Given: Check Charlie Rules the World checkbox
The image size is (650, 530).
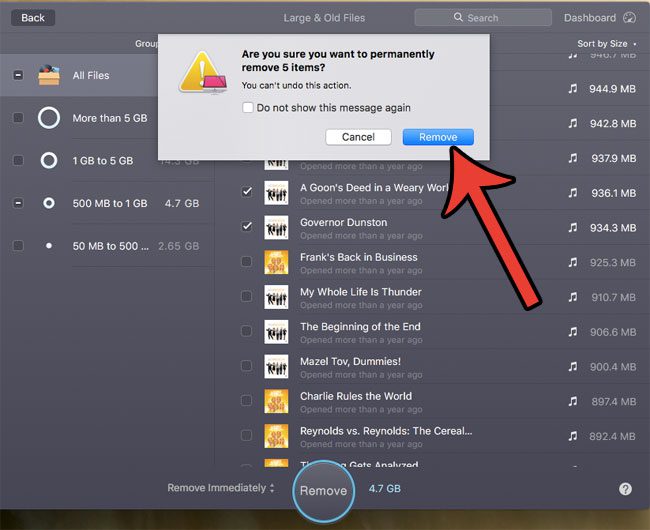Looking at the screenshot, I should [247, 401].
